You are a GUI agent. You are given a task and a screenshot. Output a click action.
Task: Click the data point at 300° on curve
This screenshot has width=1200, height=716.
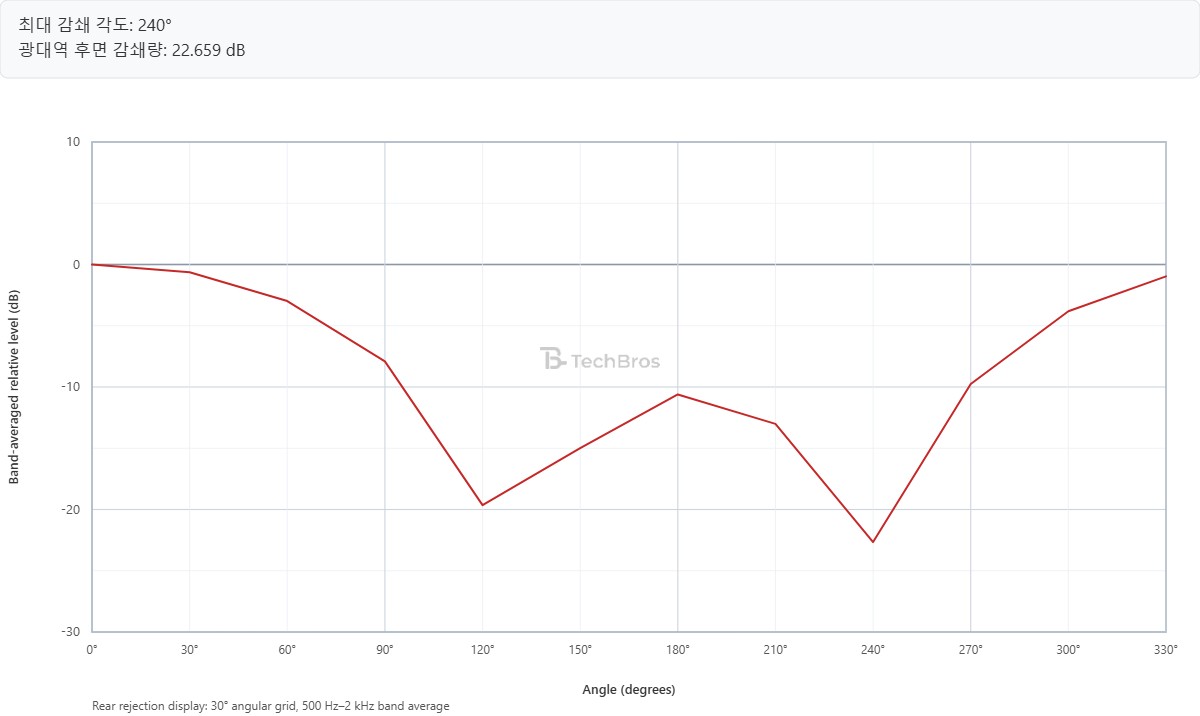pyautogui.click(x=1068, y=311)
